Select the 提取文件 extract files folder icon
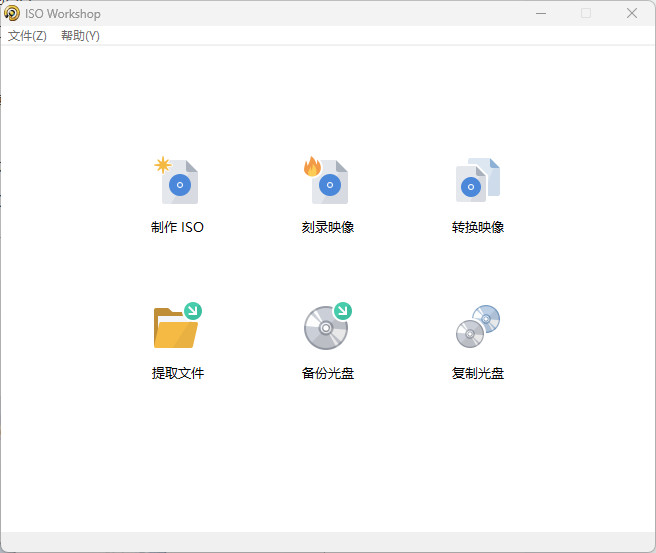This screenshot has width=656, height=553. tap(177, 325)
